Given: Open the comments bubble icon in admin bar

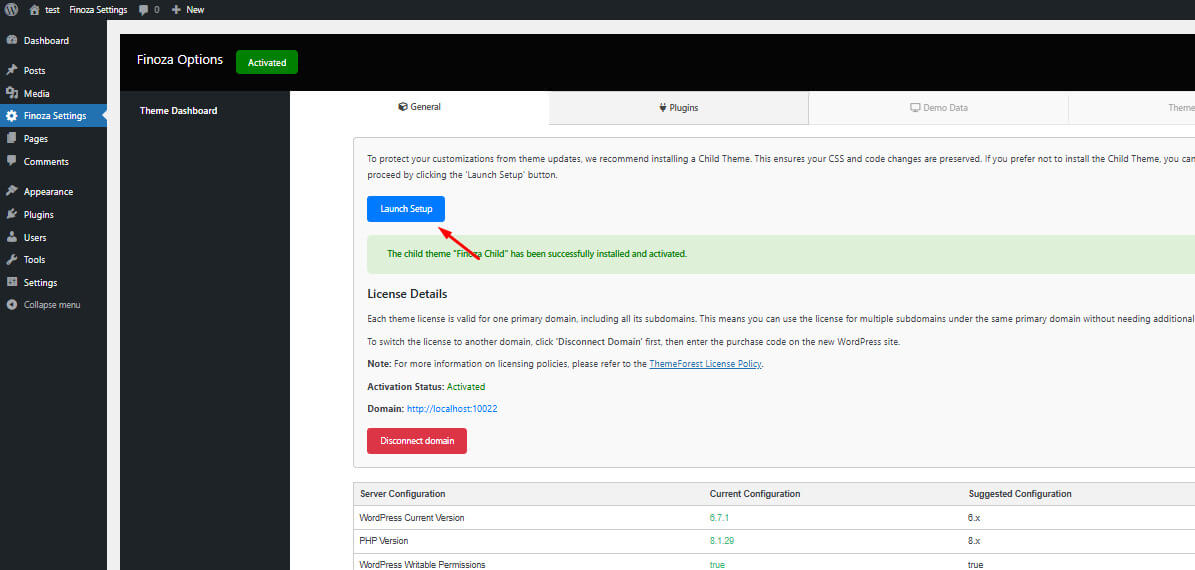Looking at the screenshot, I should point(143,10).
